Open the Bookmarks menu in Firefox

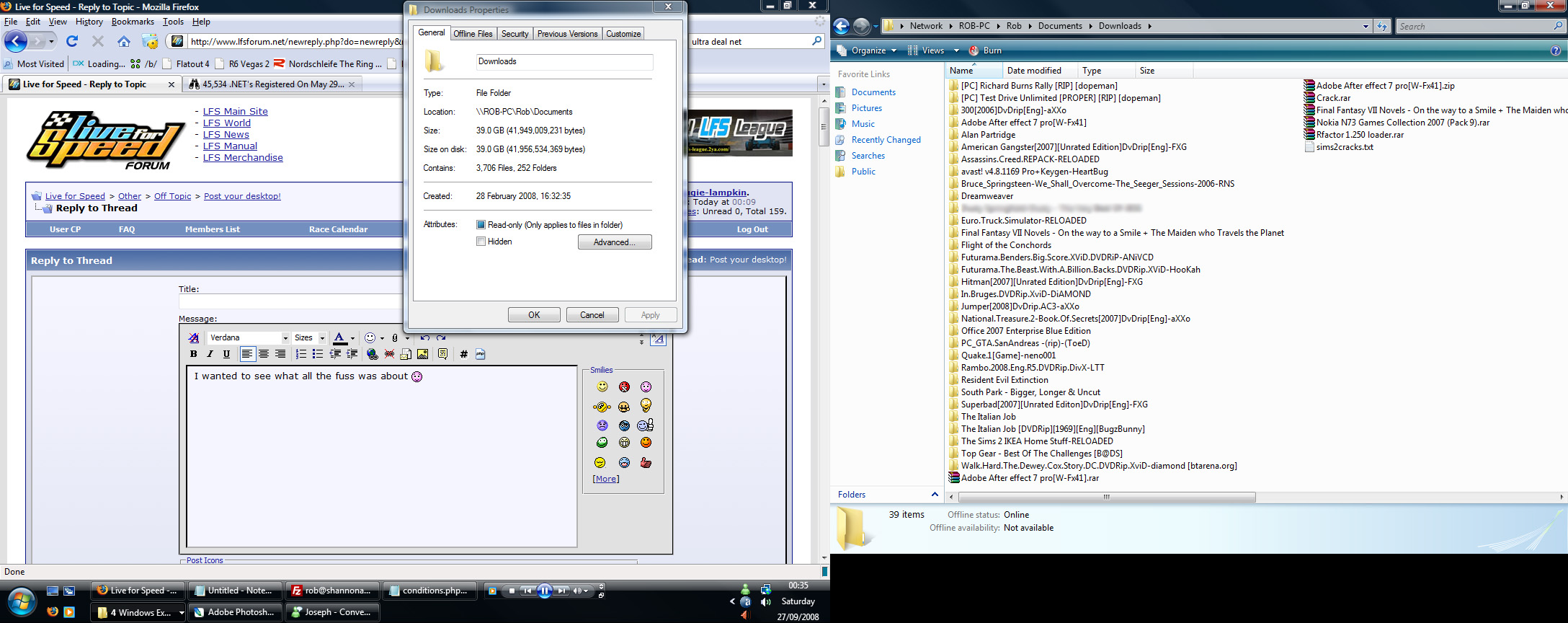point(133,22)
